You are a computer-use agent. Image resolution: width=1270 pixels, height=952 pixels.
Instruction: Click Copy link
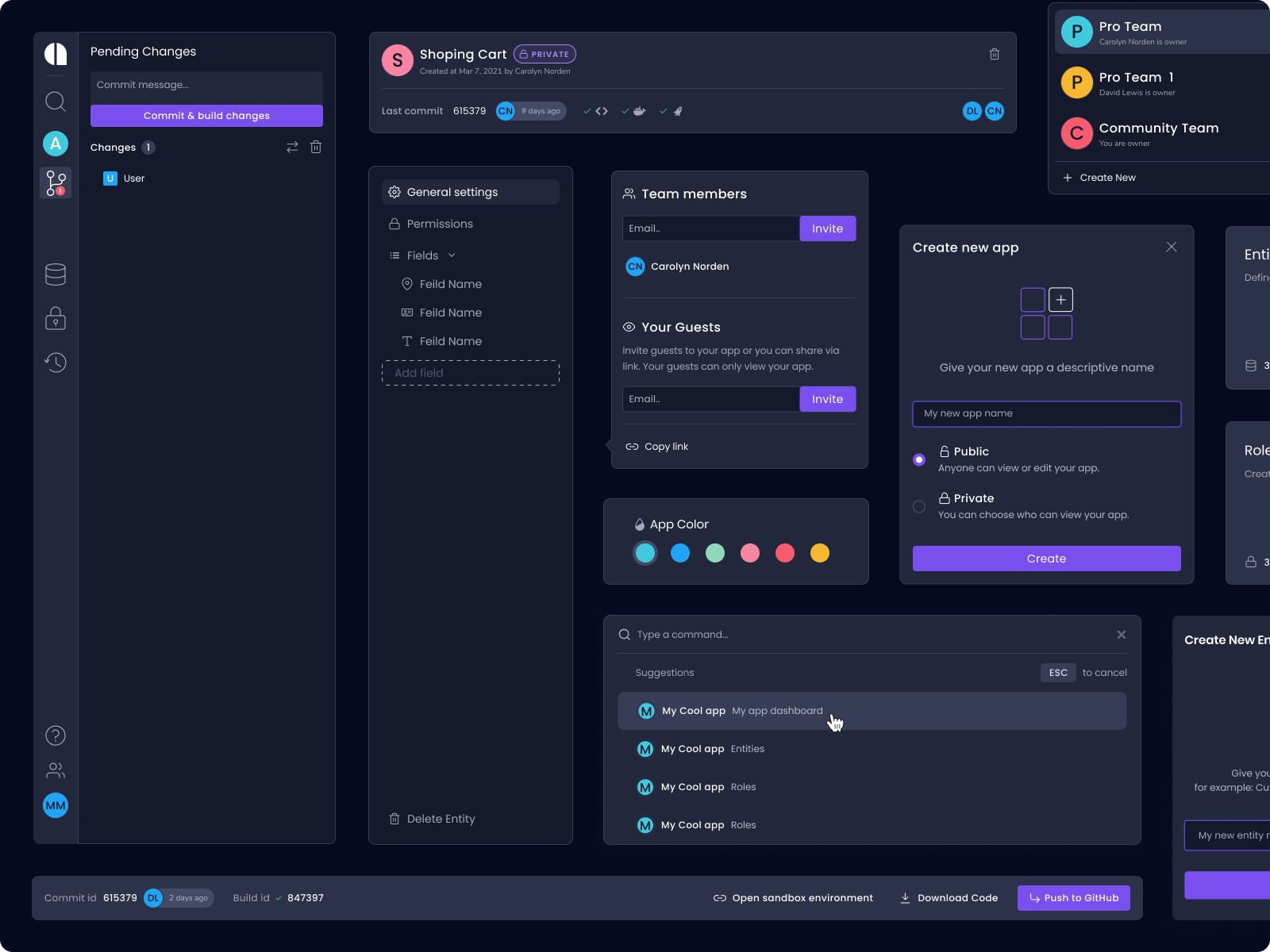tap(657, 447)
